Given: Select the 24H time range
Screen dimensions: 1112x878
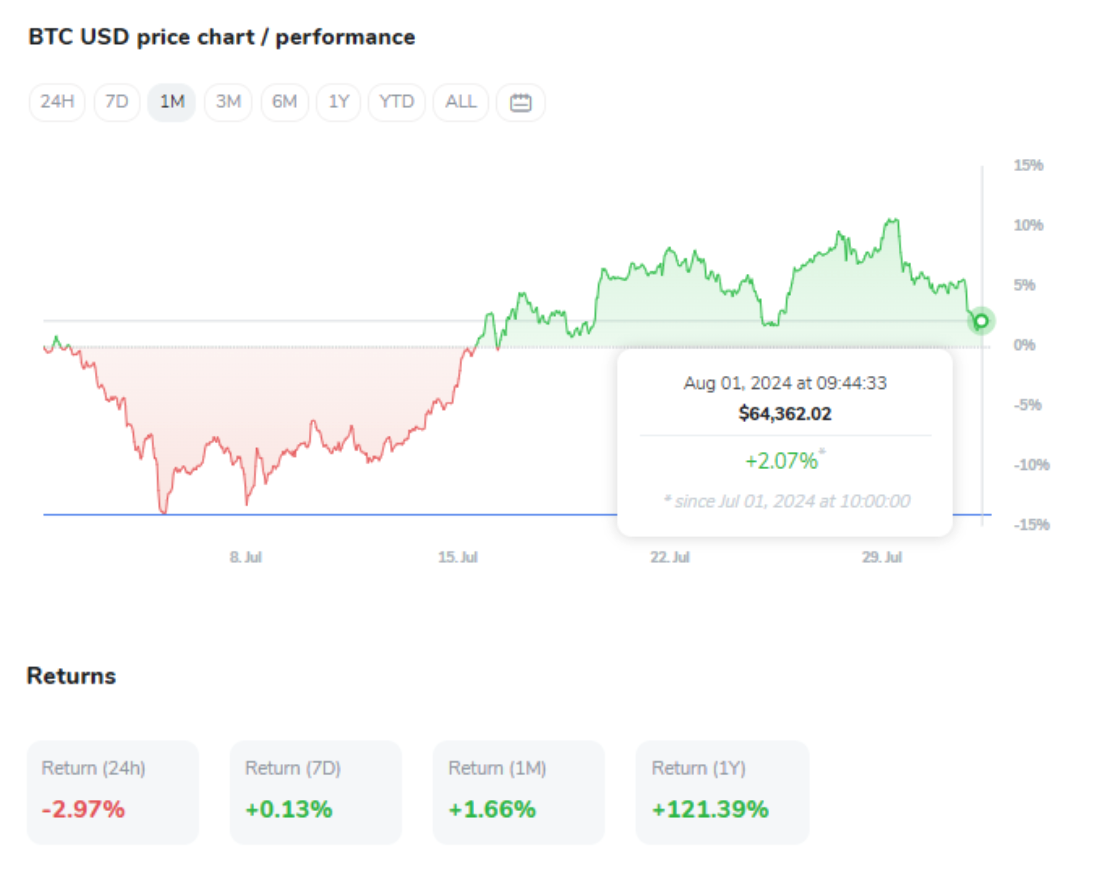Looking at the screenshot, I should (x=58, y=102).
